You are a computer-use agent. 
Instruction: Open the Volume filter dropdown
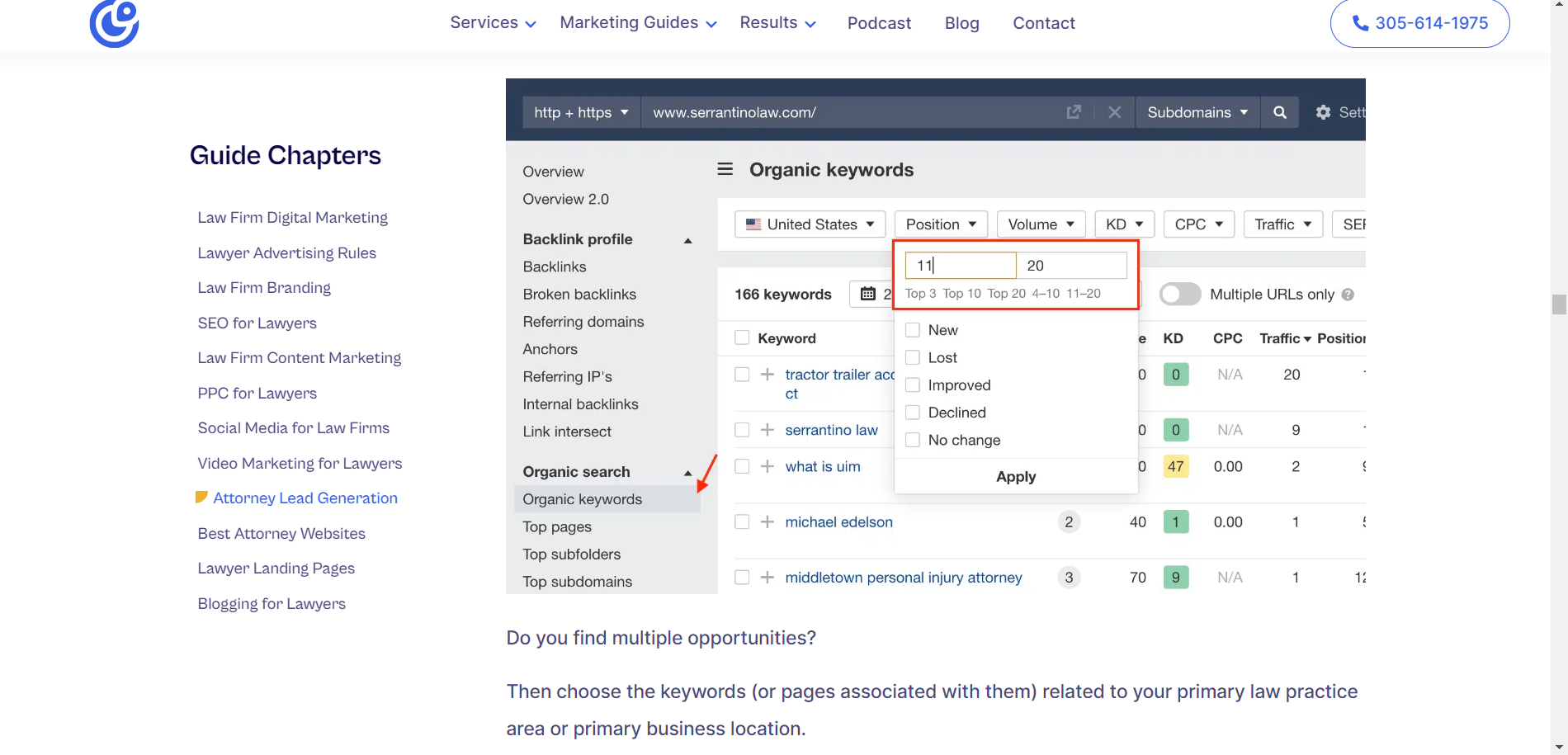point(1041,224)
